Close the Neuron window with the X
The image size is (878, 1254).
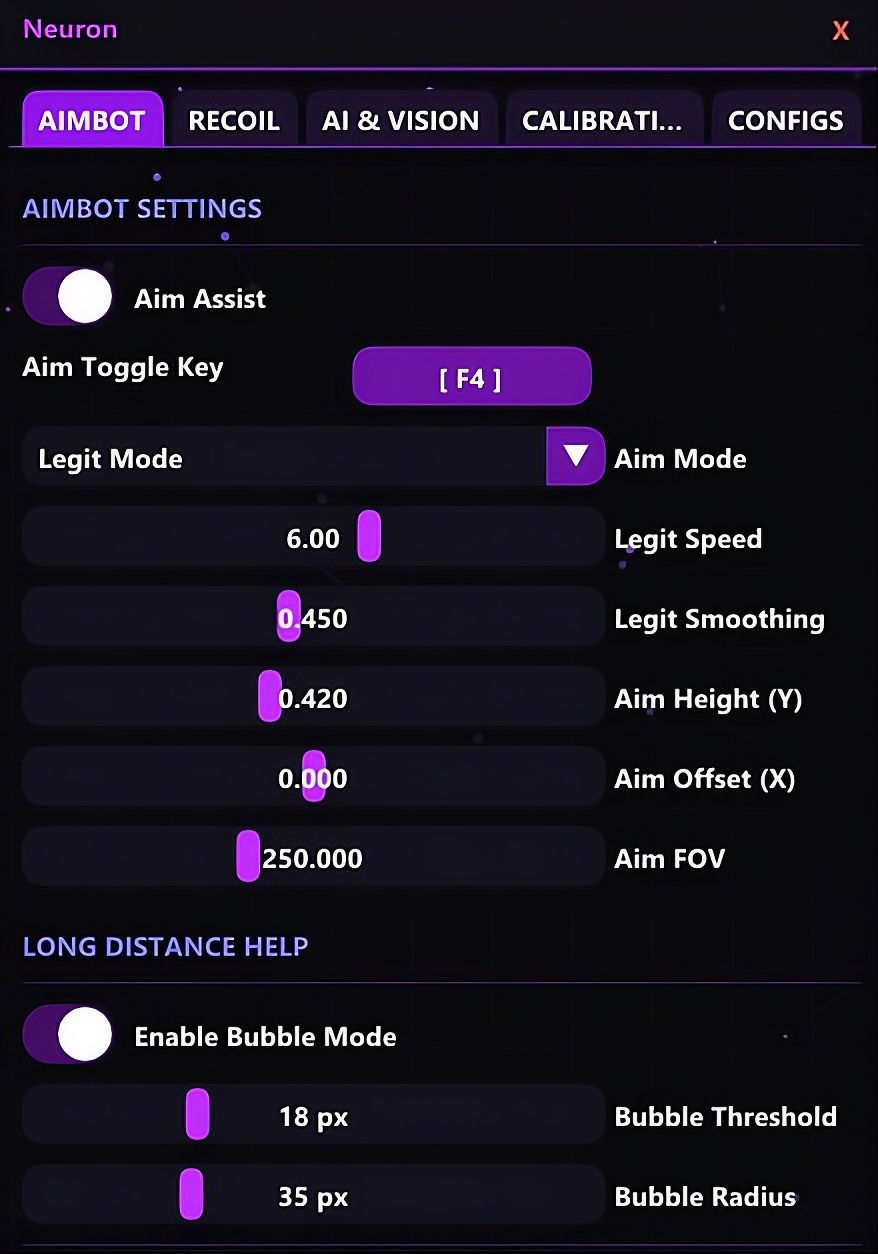coord(840,31)
